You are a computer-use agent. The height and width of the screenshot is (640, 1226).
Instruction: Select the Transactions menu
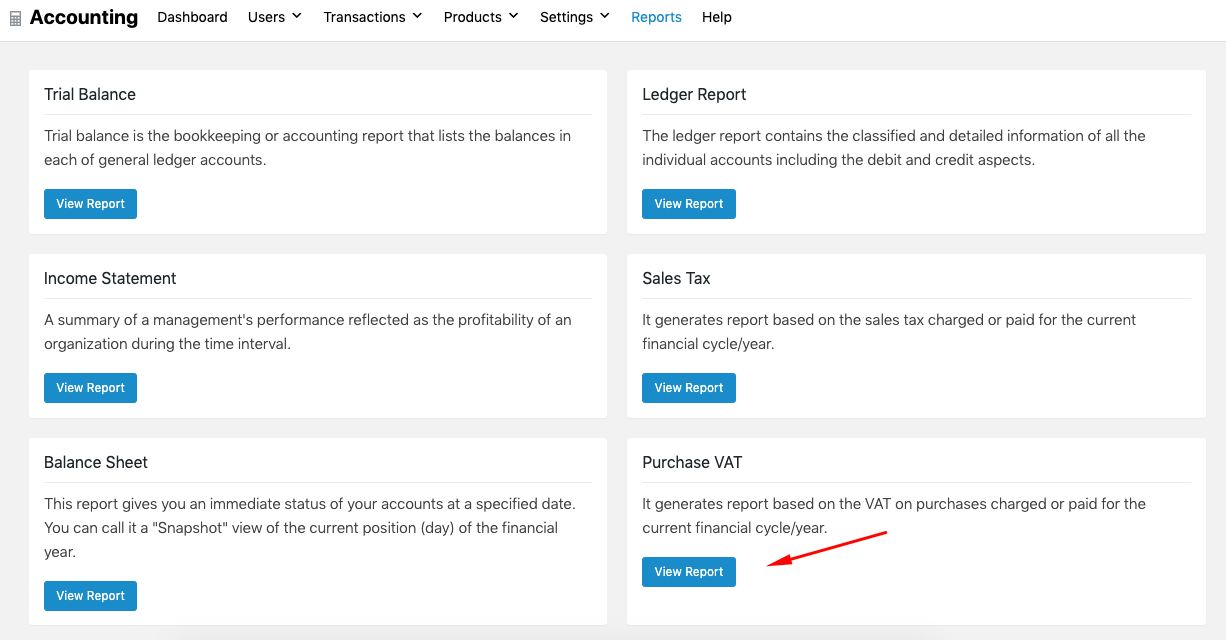365,17
